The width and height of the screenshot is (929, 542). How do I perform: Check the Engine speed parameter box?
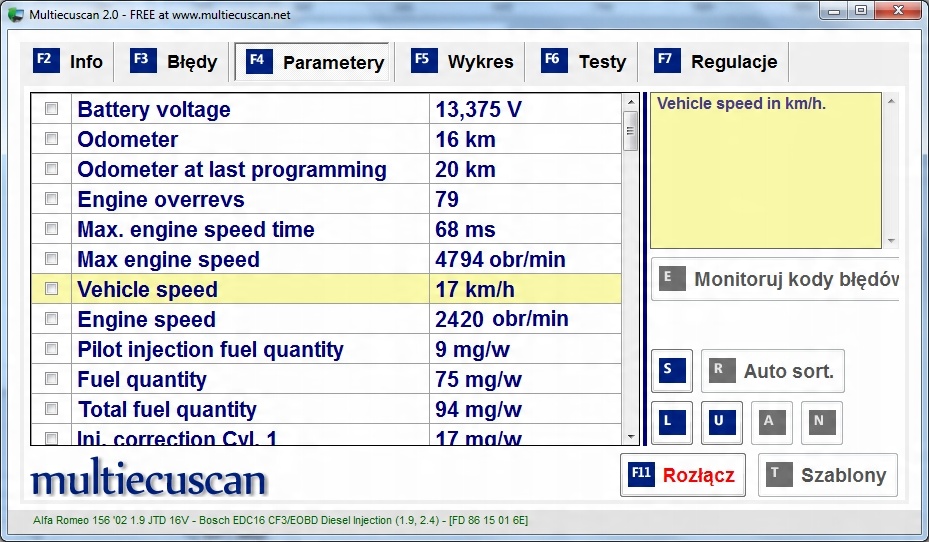point(52,320)
